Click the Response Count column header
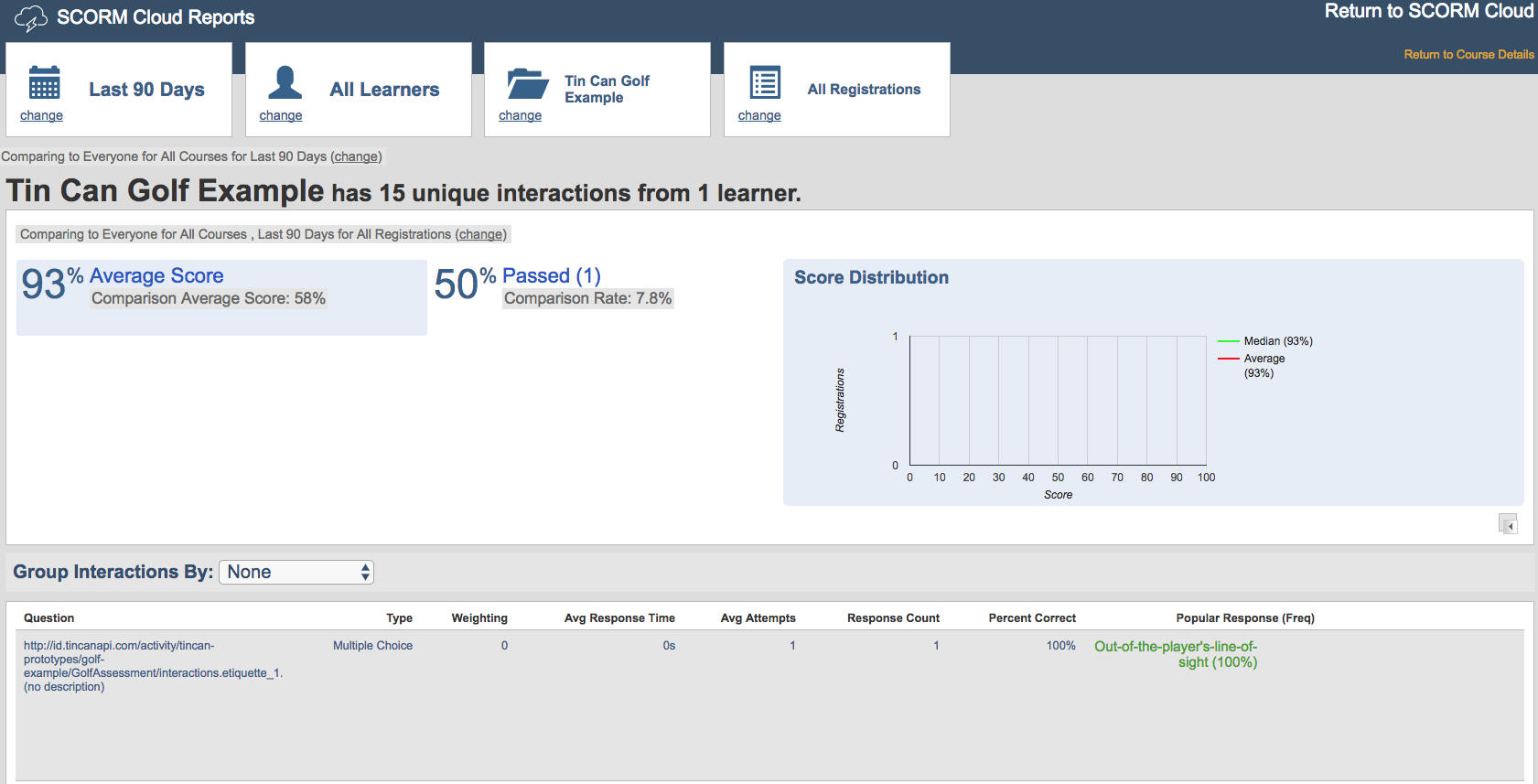 pos(893,618)
